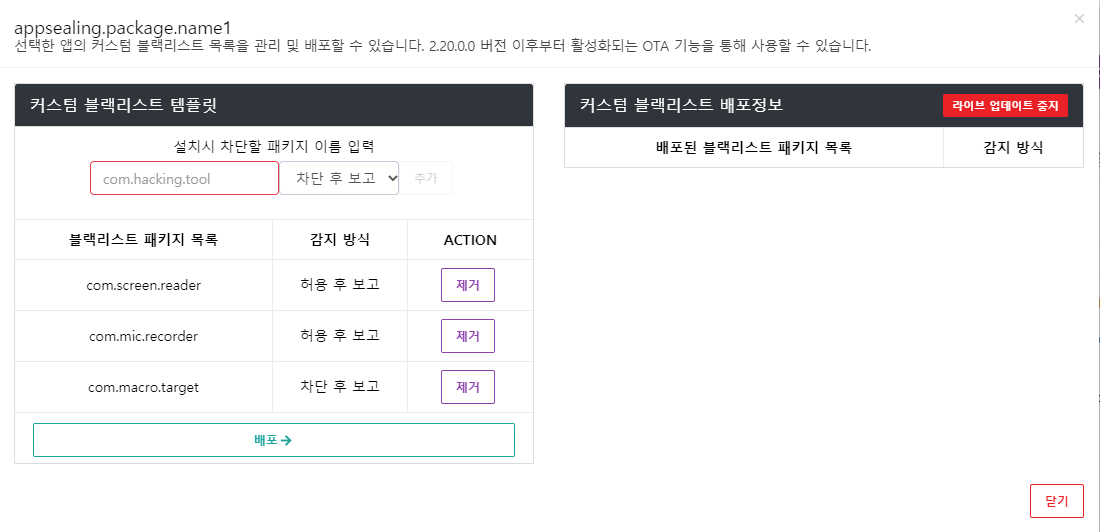Focus the com.hacking.tool package name field
The image size is (1100, 532).
[x=185, y=178]
